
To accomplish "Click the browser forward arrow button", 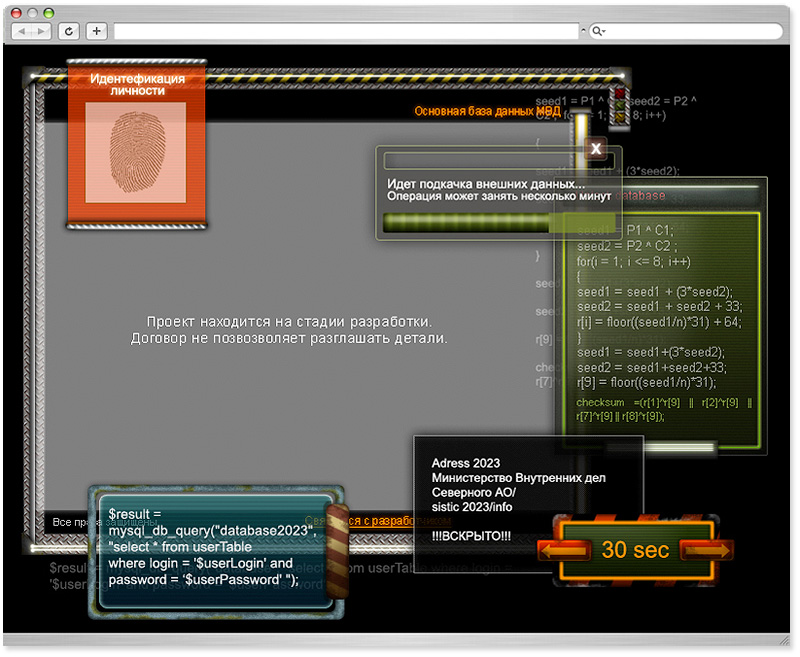I will click(x=41, y=31).
